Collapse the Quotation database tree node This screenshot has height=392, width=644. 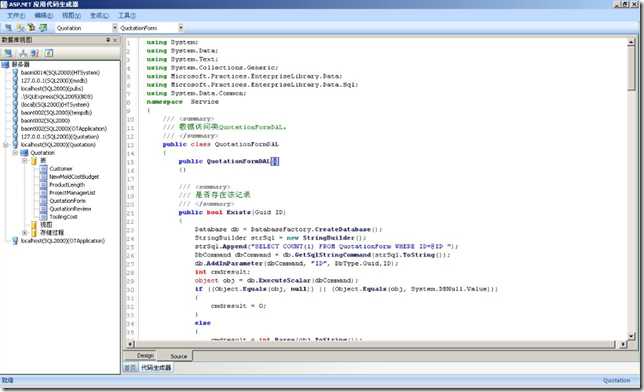point(15,152)
